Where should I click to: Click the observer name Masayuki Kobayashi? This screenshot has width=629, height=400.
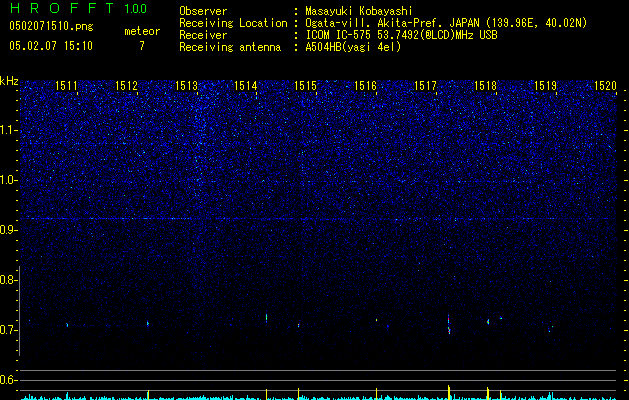(x=358, y=11)
